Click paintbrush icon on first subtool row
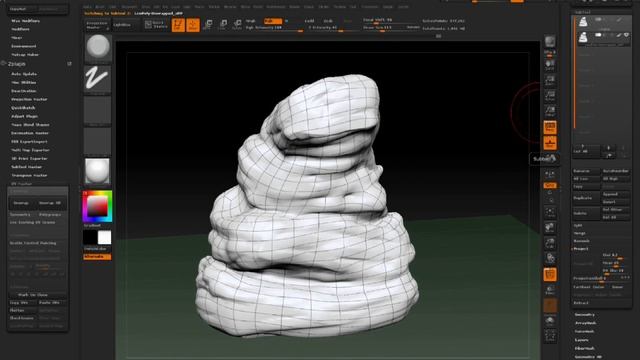This screenshot has height=360, width=640. (619, 20)
